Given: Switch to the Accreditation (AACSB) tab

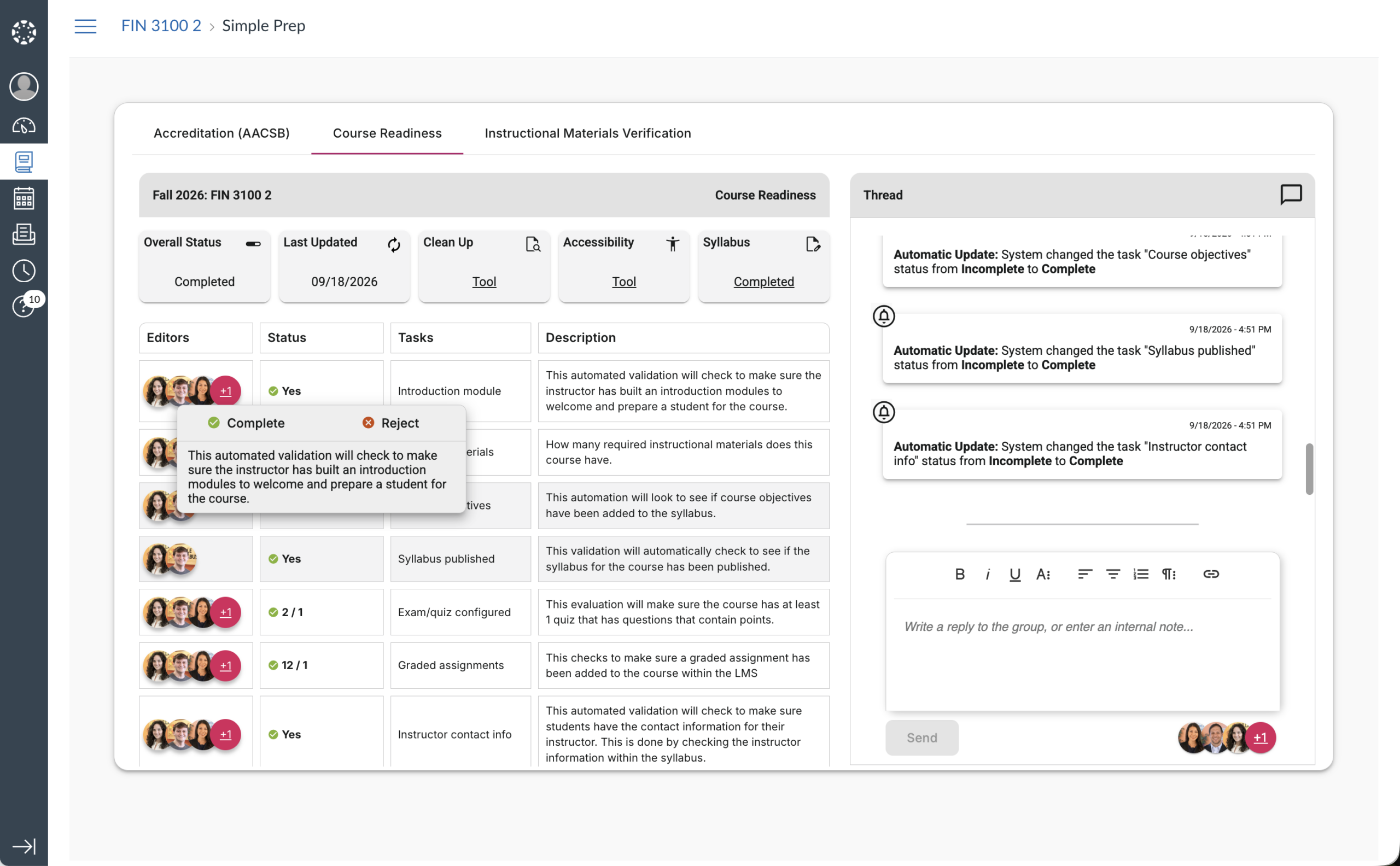Looking at the screenshot, I should (x=221, y=133).
